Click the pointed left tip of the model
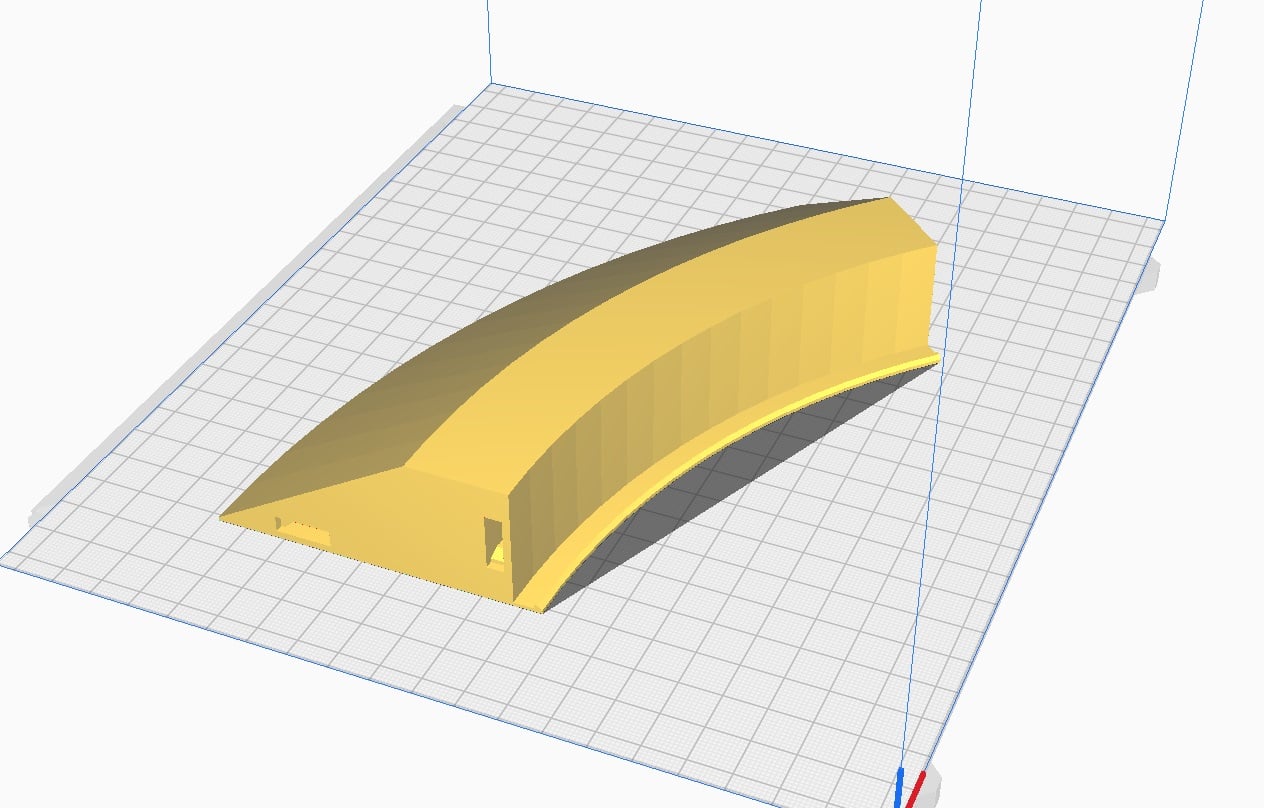The width and height of the screenshot is (1264, 808). (x=224, y=516)
